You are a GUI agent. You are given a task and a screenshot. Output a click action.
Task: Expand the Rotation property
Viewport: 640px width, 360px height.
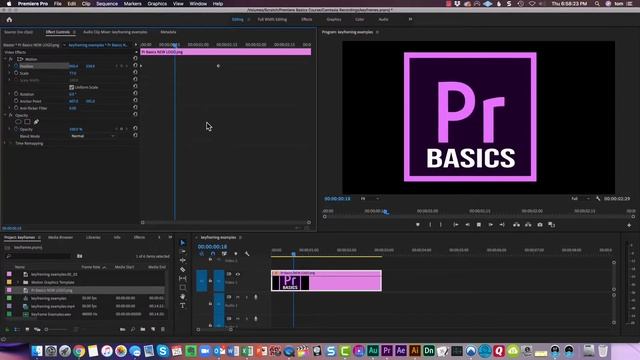coord(9,94)
